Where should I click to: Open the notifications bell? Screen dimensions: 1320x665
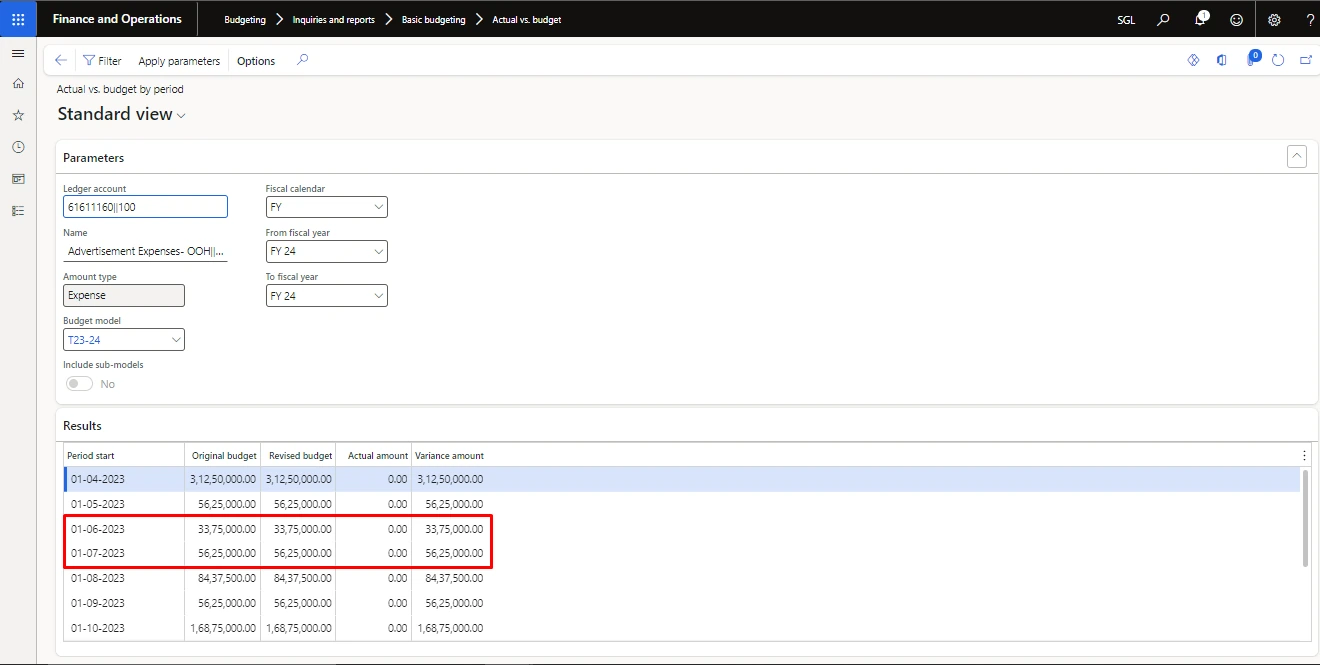click(x=1201, y=19)
